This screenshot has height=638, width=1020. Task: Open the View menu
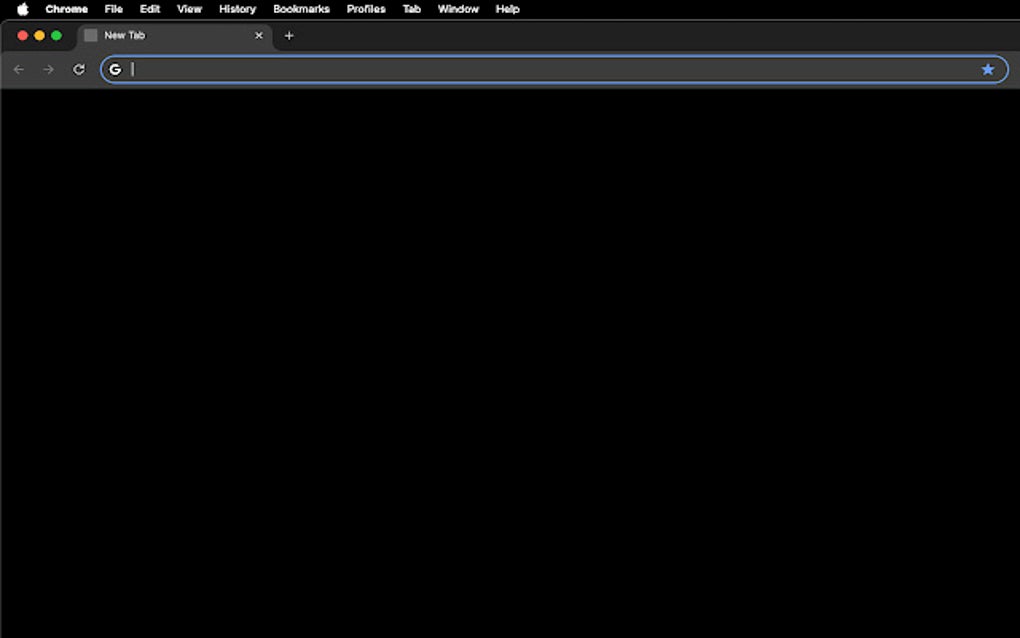pos(188,9)
